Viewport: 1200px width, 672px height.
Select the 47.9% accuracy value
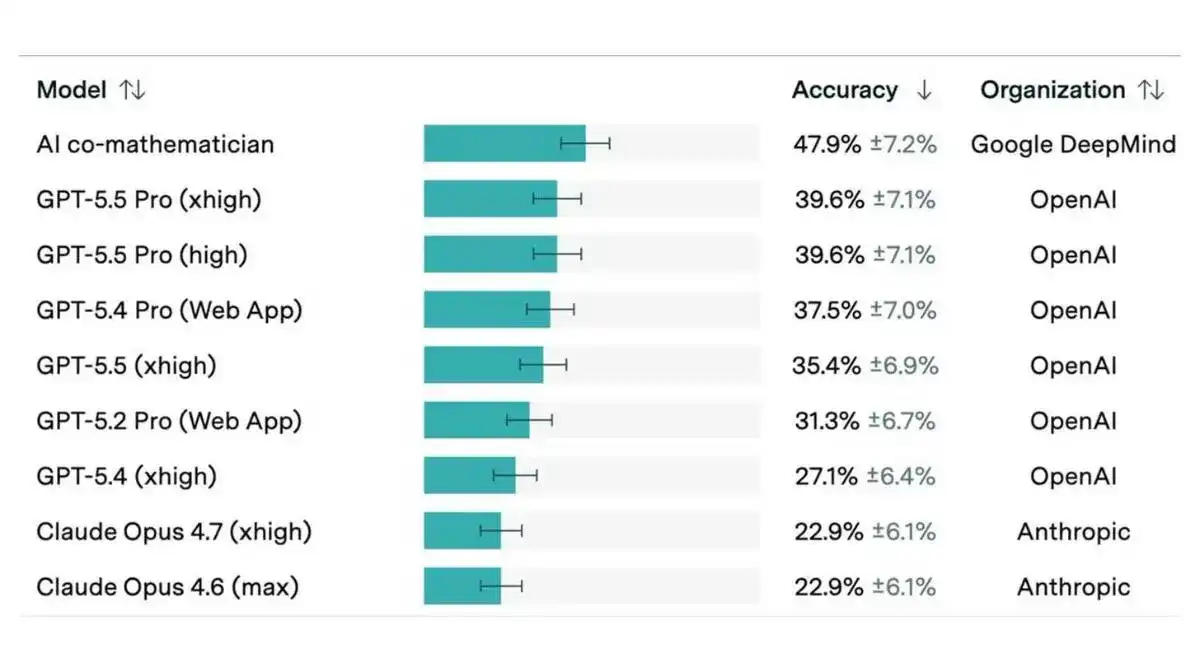click(827, 144)
